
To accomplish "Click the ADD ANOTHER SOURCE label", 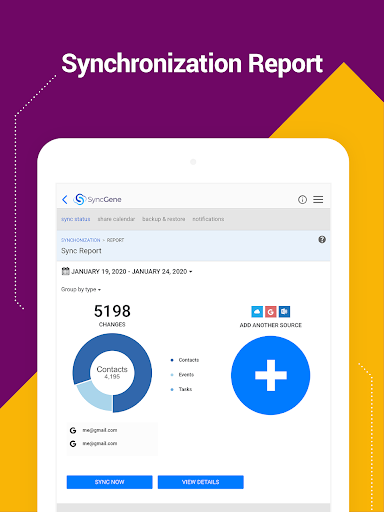I will [x=271, y=325].
